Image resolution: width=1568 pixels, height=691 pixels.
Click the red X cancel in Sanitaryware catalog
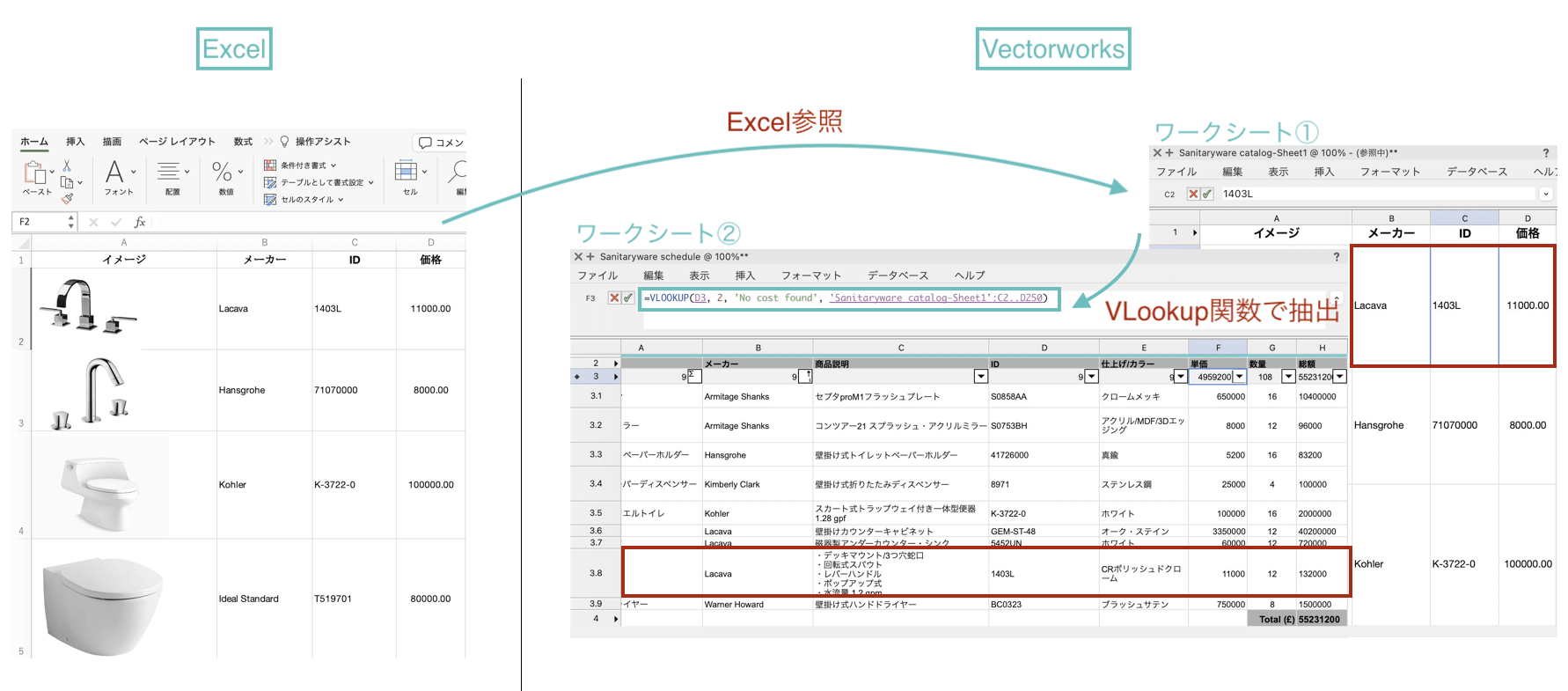pos(1193,195)
